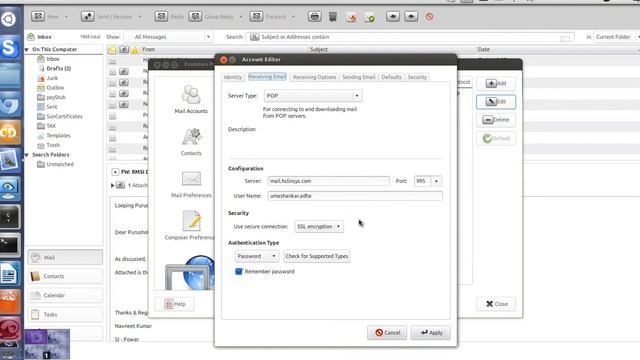
Task: Open the Password authentication type dropdown
Action: (257, 256)
